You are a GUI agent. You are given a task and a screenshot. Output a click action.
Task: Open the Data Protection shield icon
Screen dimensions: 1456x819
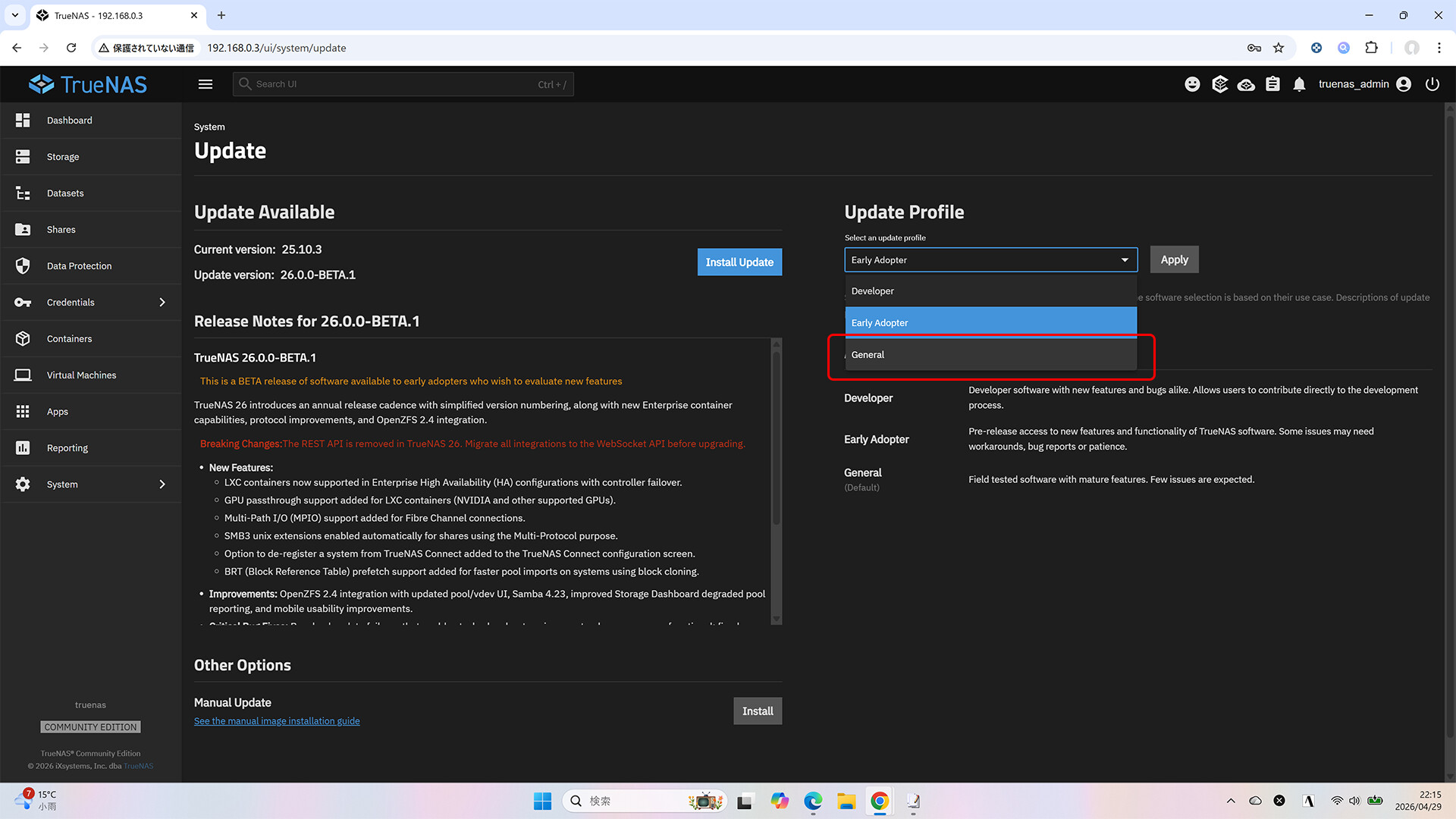coord(23,265)
